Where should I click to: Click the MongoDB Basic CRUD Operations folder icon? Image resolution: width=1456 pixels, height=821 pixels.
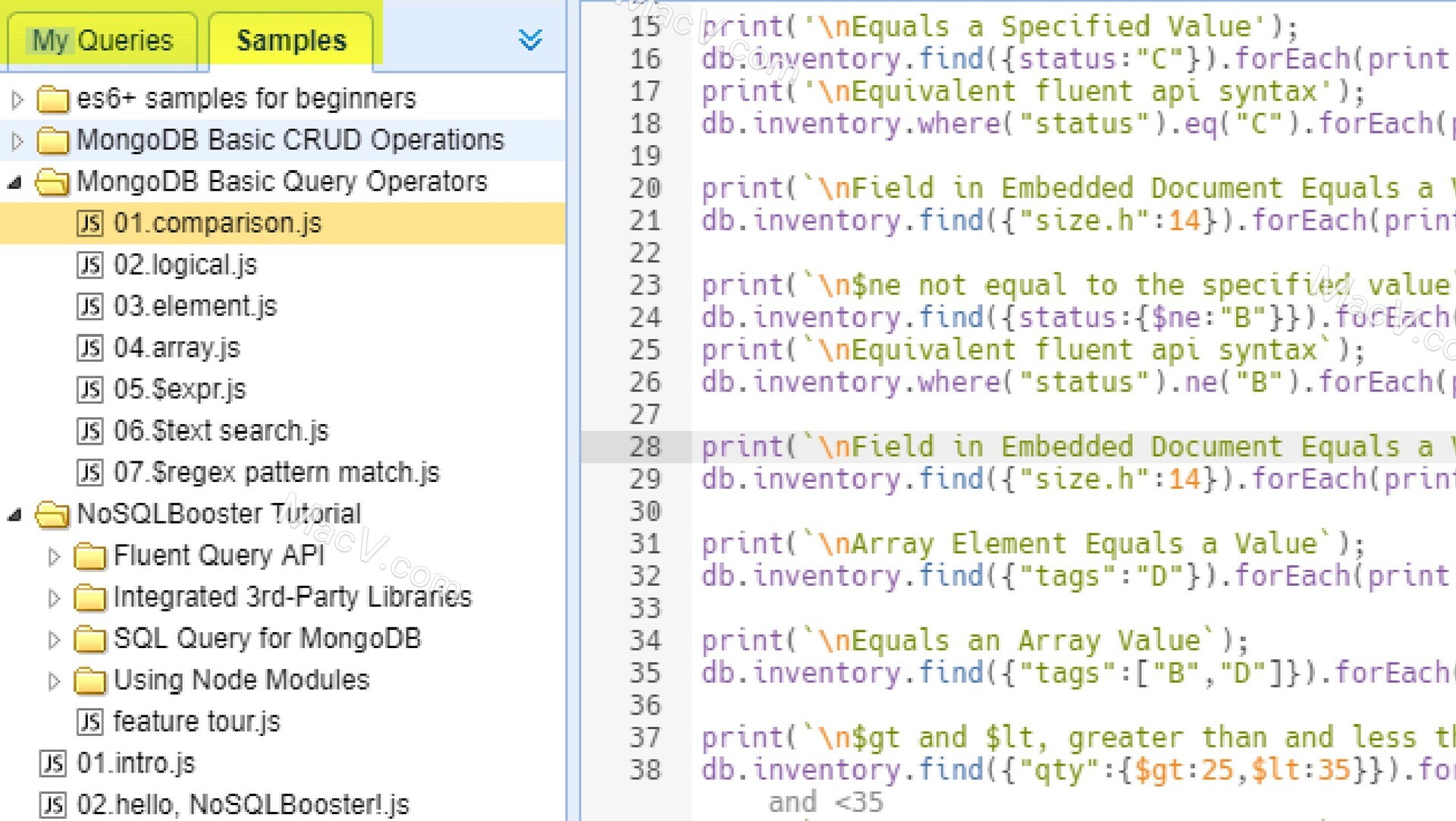point(52,140)
